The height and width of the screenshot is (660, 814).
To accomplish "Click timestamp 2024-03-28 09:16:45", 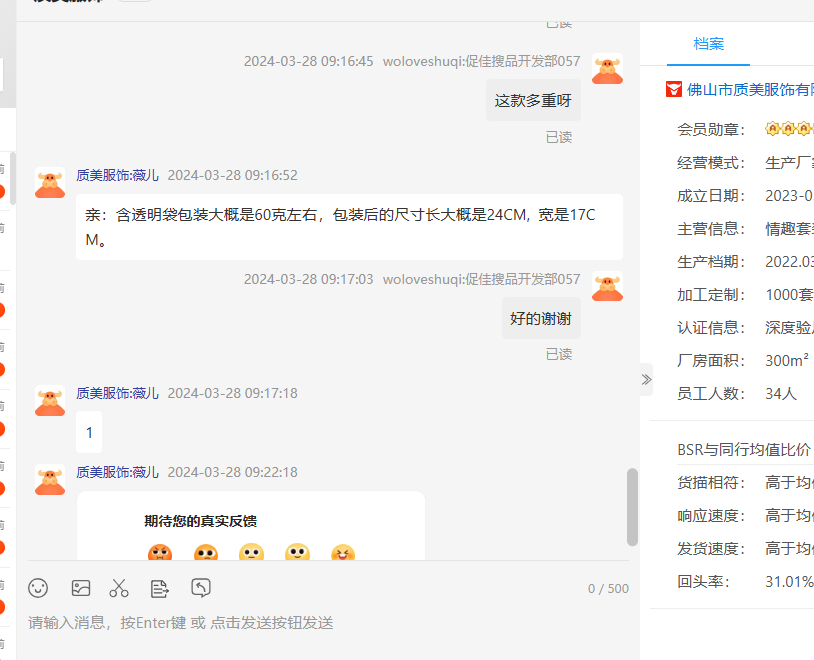I will point(308,61).
